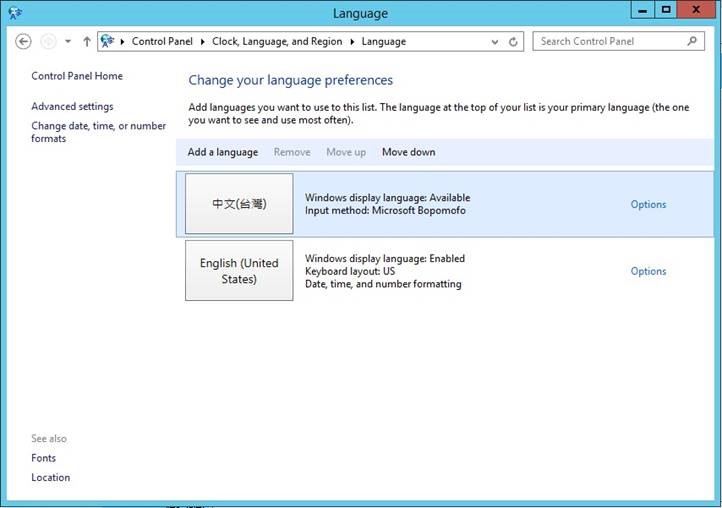Open Clock, Language, and Region breadcrumb
Viewport: 722px width, 508px height.
tap(277, 41)
